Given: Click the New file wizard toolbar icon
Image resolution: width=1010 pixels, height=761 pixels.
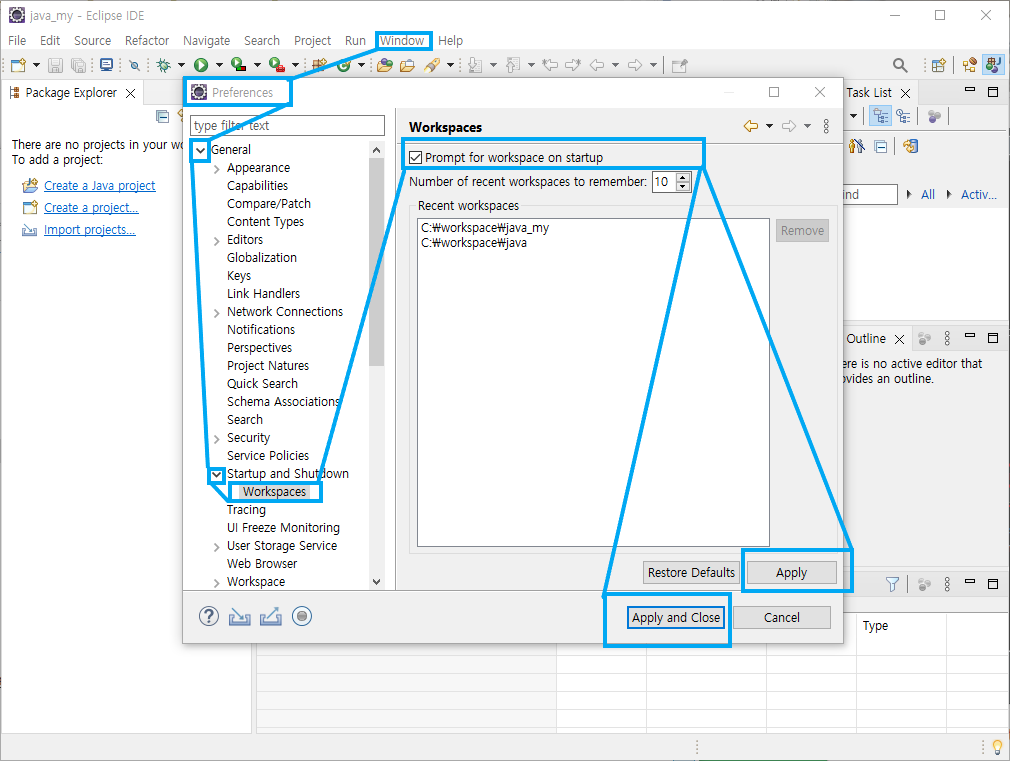Looking at the screenshot, I should point(18,65).
